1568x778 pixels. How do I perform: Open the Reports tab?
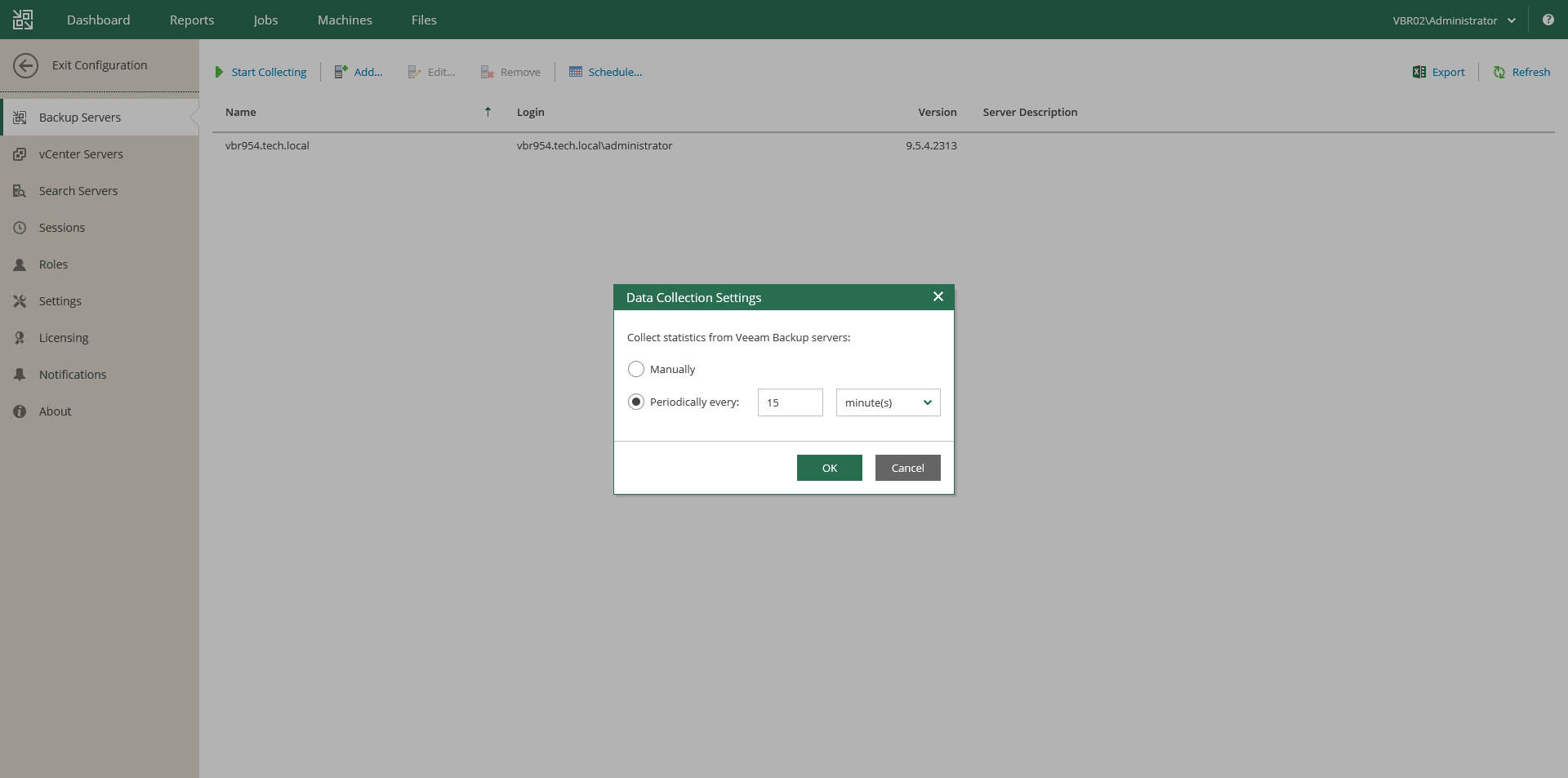click(192, 20)
